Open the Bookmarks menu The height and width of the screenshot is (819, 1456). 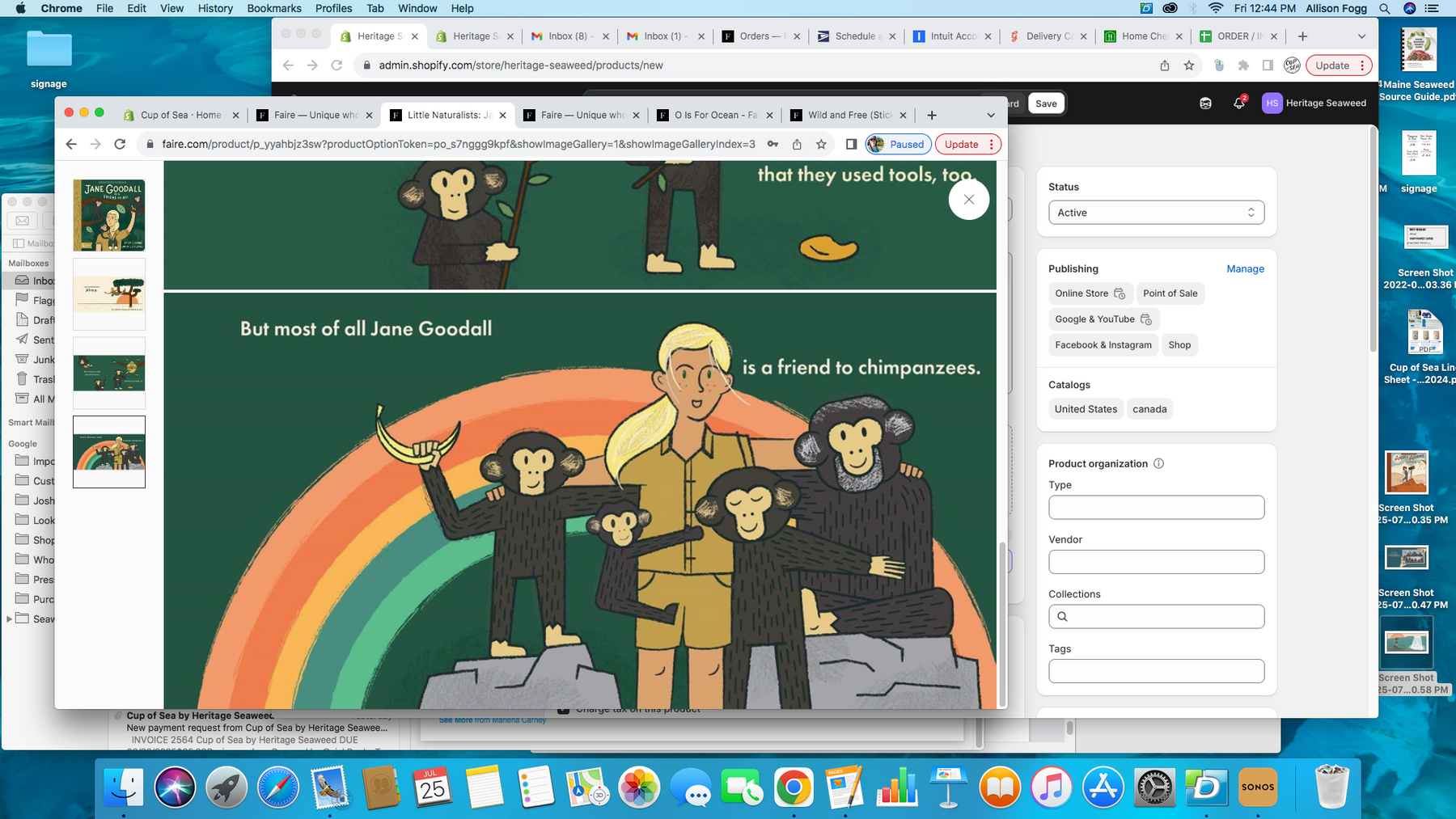click(274, 8)
